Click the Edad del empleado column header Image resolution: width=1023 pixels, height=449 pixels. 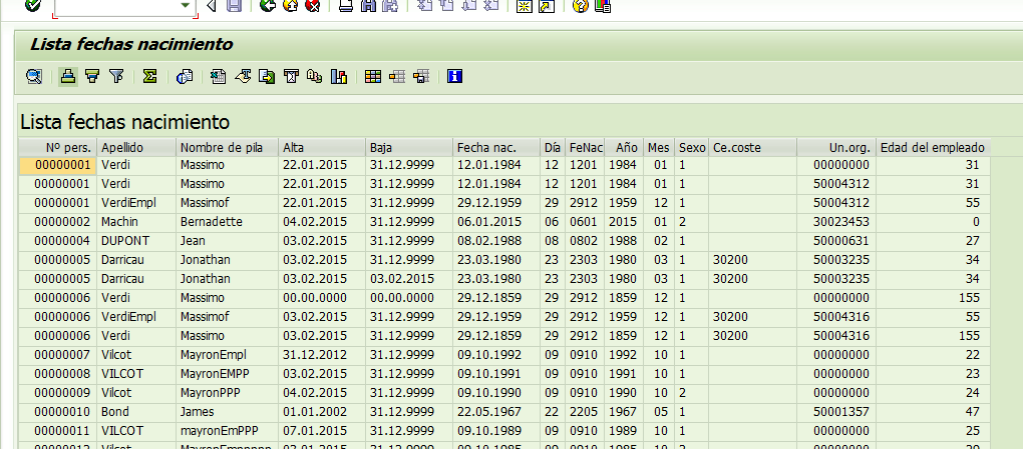[932, 148]
